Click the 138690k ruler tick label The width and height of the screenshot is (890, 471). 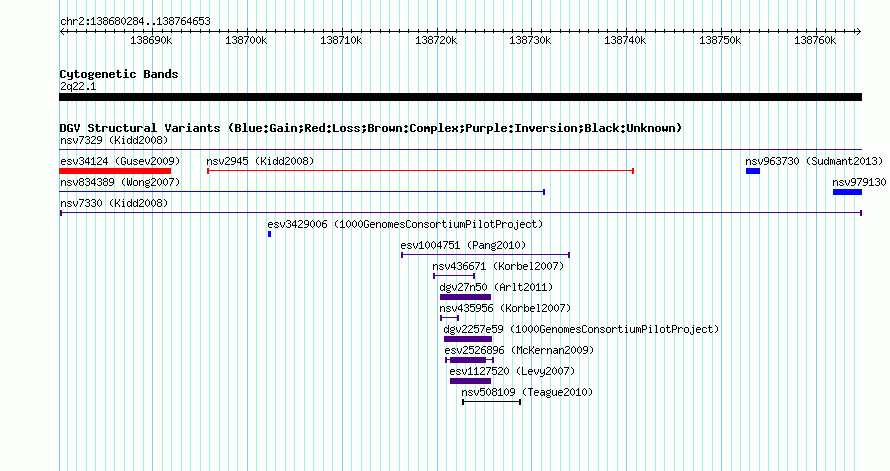click(151, 40)
